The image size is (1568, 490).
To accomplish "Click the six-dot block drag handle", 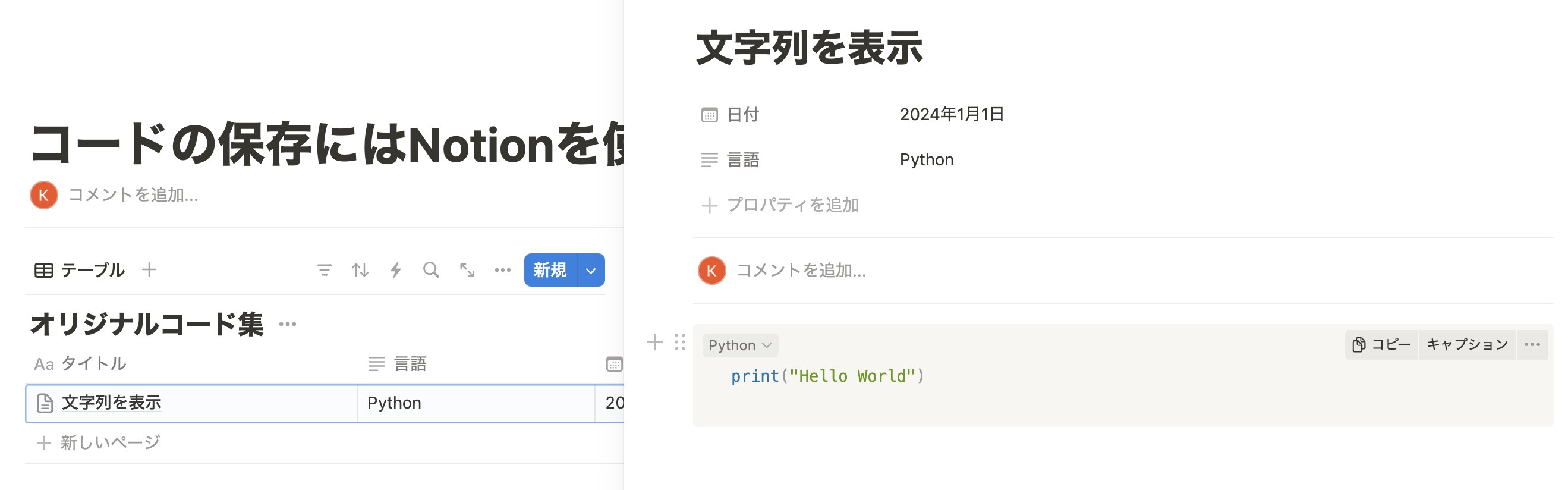I will 680,342.
